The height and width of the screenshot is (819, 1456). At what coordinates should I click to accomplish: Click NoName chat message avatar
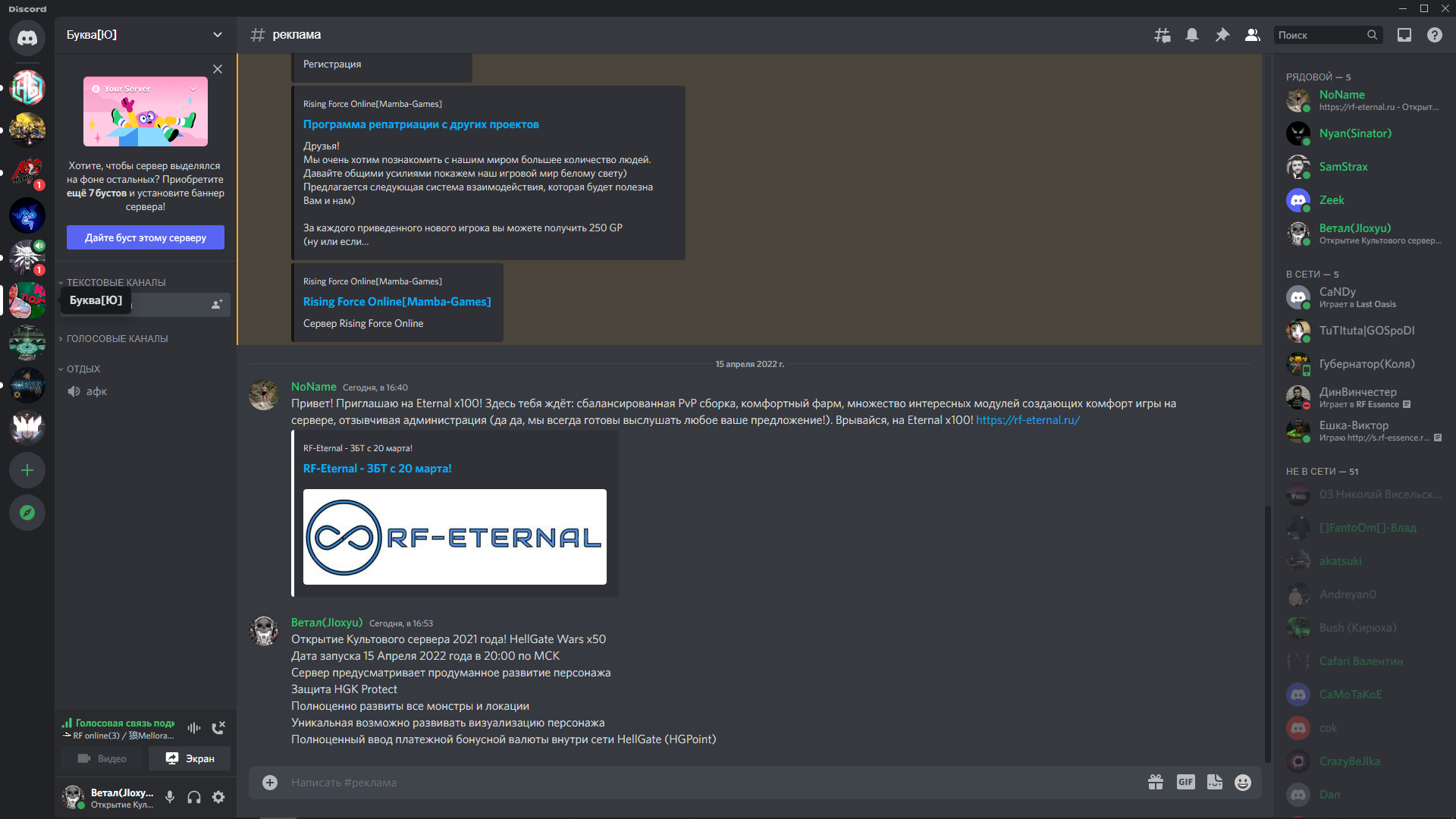264,396
